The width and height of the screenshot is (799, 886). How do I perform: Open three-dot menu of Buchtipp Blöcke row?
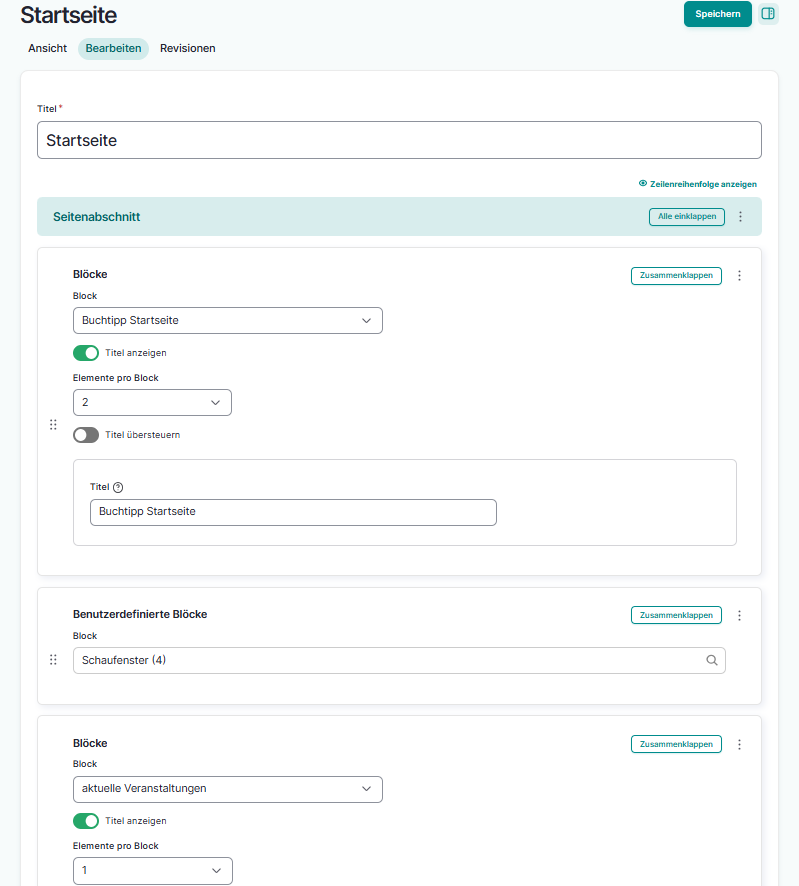pyautogui.click(x=740, y=276)
